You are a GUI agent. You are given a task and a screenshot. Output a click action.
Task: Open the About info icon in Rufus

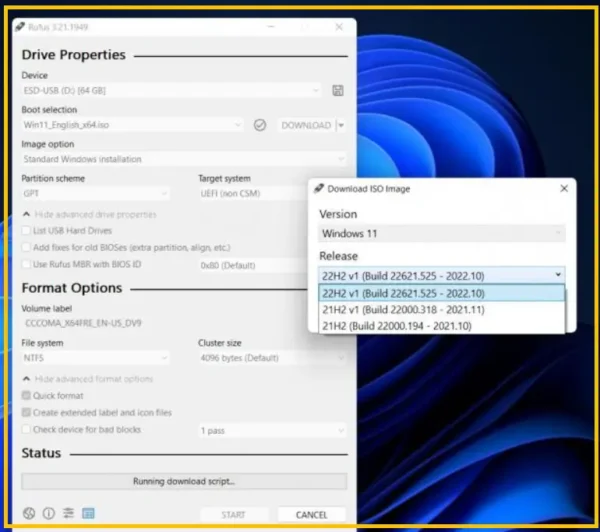pyautogui.click(x=49, y=513)
